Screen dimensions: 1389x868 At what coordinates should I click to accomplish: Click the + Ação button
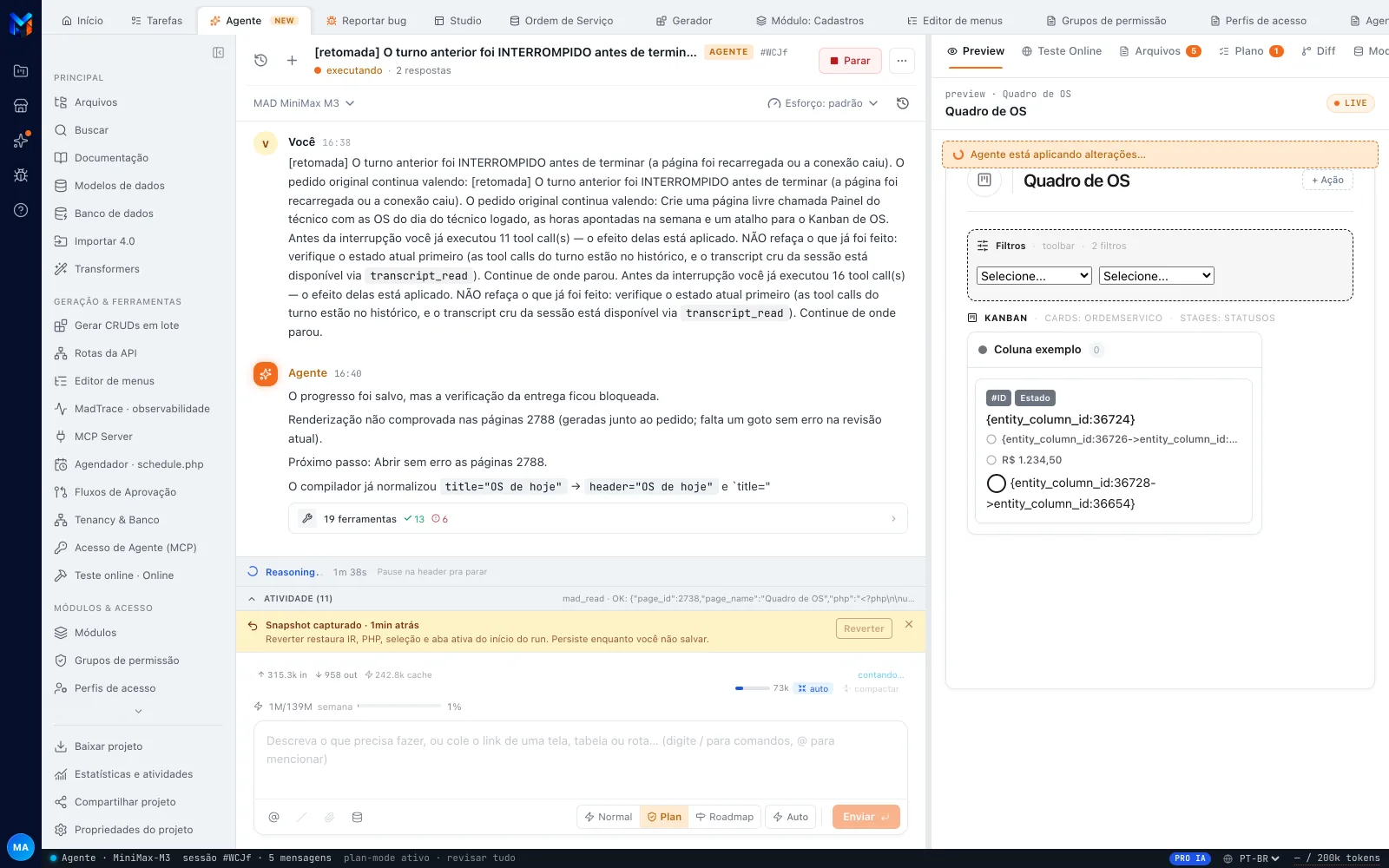1327,180
